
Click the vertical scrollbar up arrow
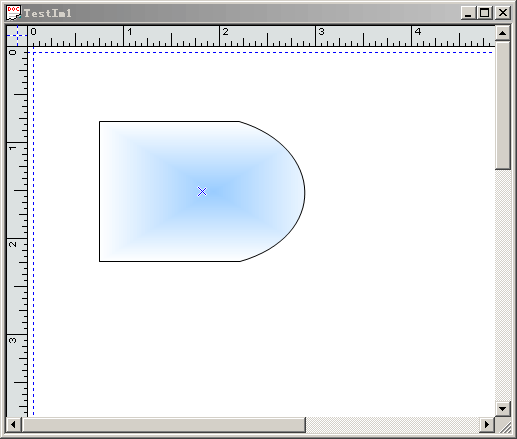click(503, 33)
